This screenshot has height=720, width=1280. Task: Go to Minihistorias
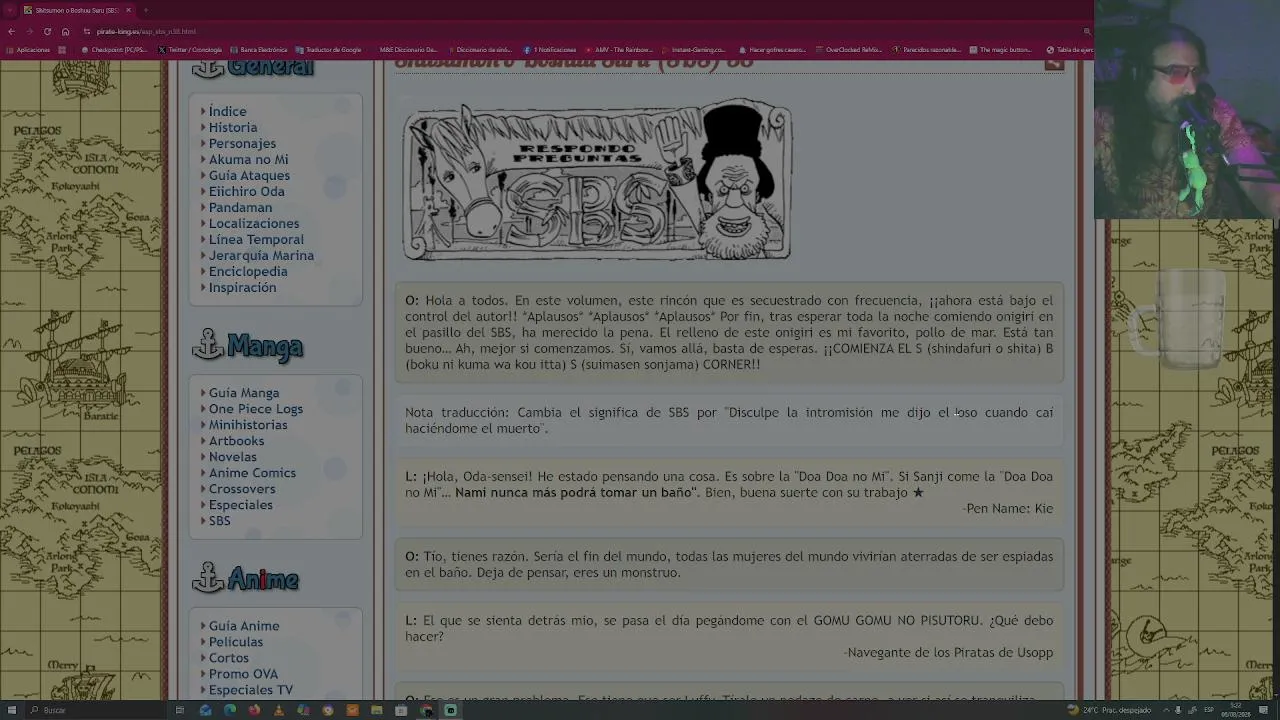(248, 425)
